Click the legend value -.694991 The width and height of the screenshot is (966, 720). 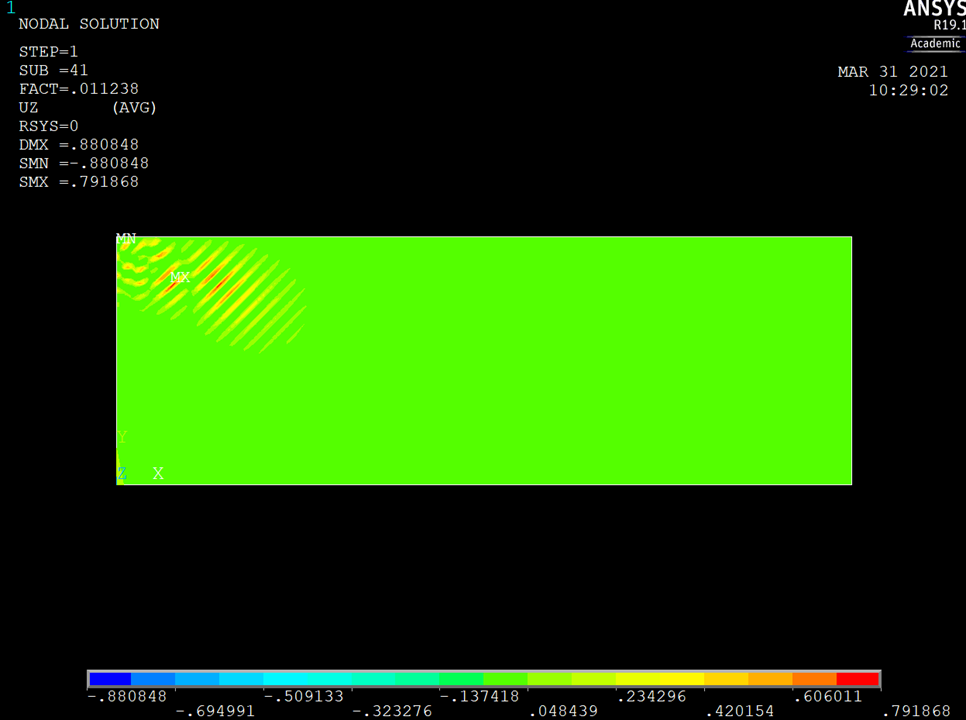coord(215,711)
